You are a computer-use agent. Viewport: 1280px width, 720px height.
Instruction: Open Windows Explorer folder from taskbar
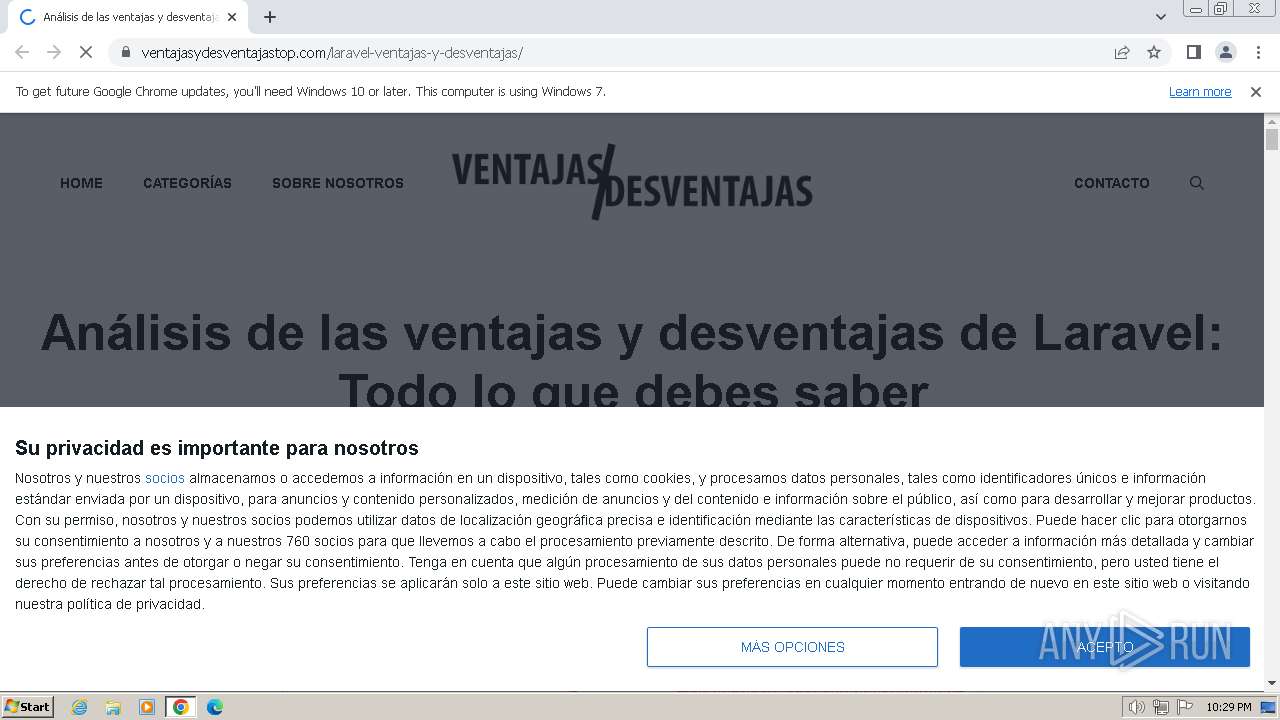tap(113, 707)
